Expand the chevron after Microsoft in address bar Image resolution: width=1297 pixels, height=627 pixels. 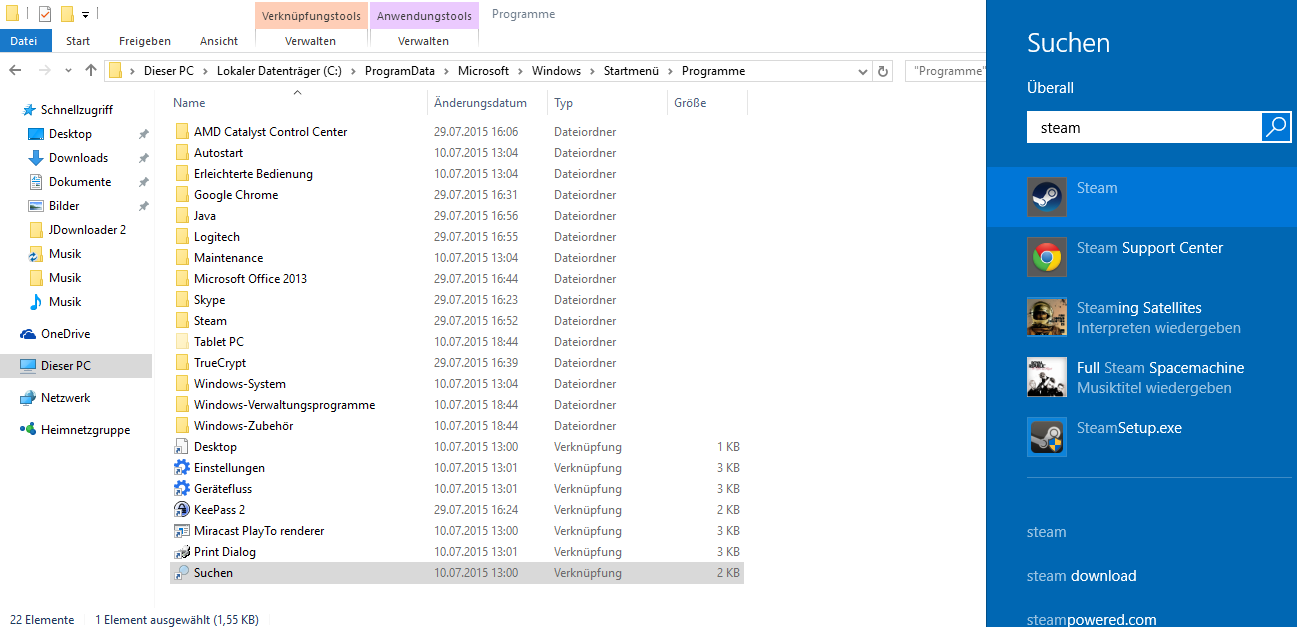[520, 71]
